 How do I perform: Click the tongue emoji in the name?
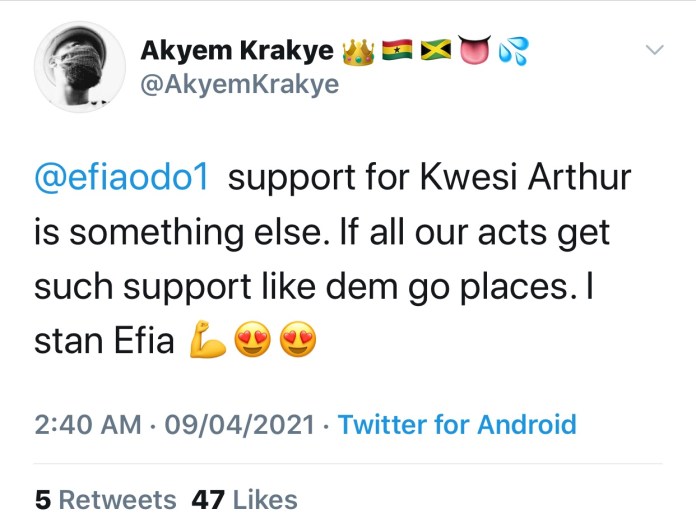tap(475, 50)
